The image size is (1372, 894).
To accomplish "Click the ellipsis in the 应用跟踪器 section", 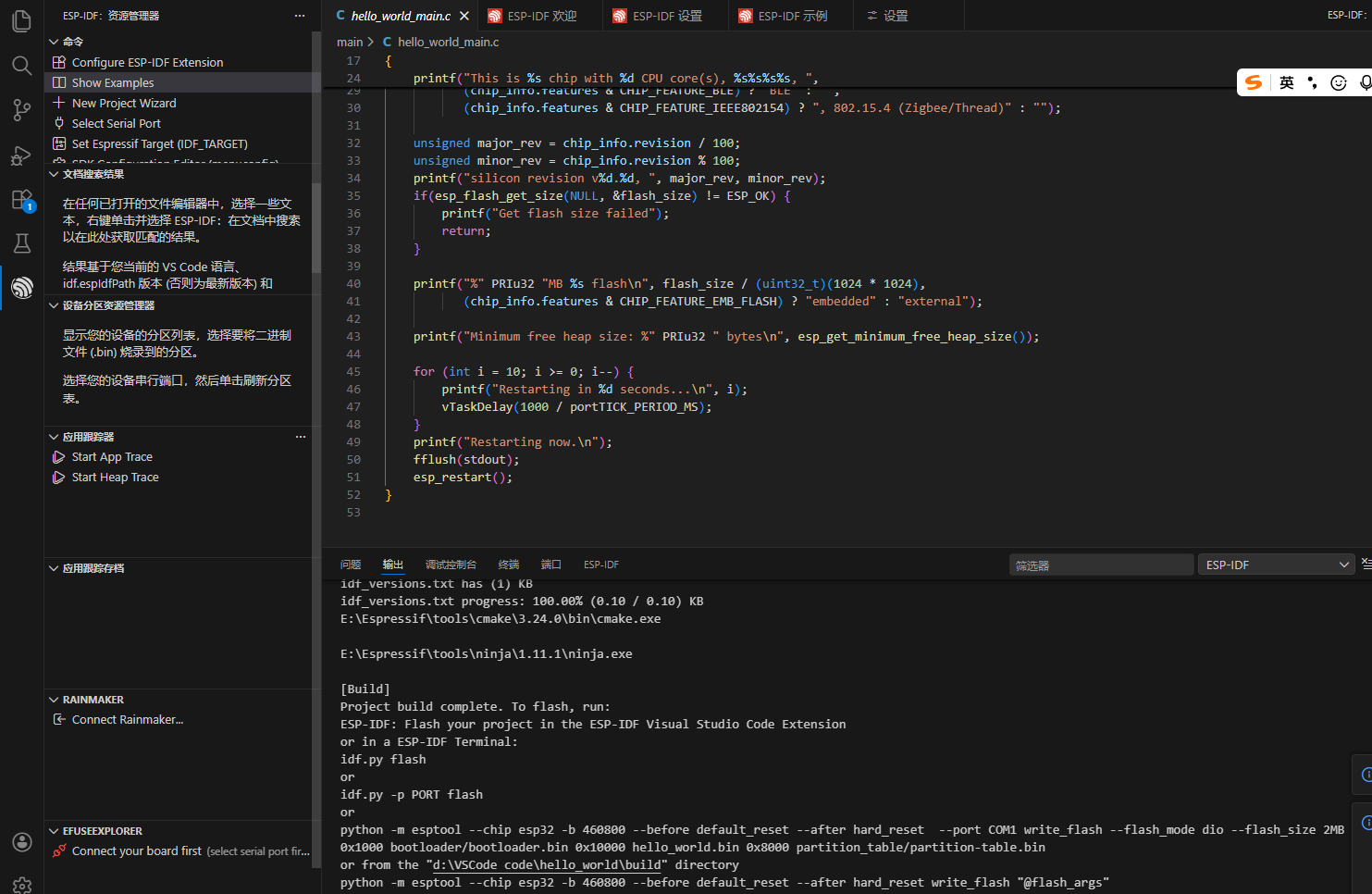I will (301, 437).
